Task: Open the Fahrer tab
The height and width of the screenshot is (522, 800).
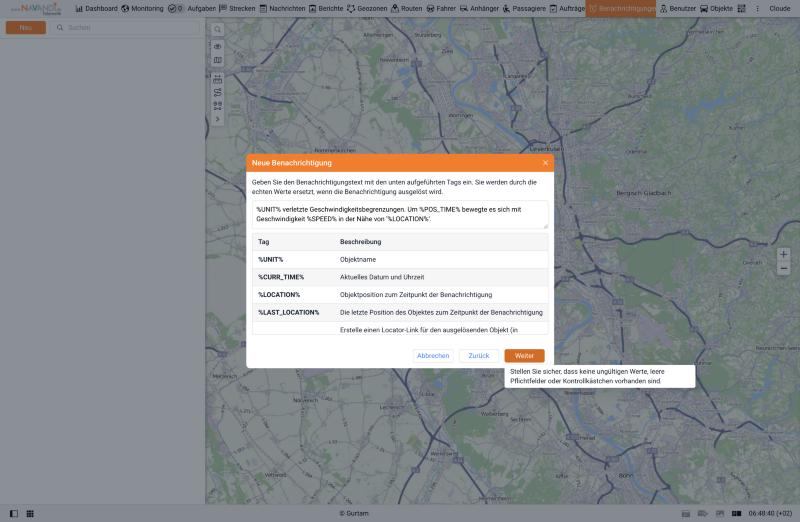Action: click(441, 9)
